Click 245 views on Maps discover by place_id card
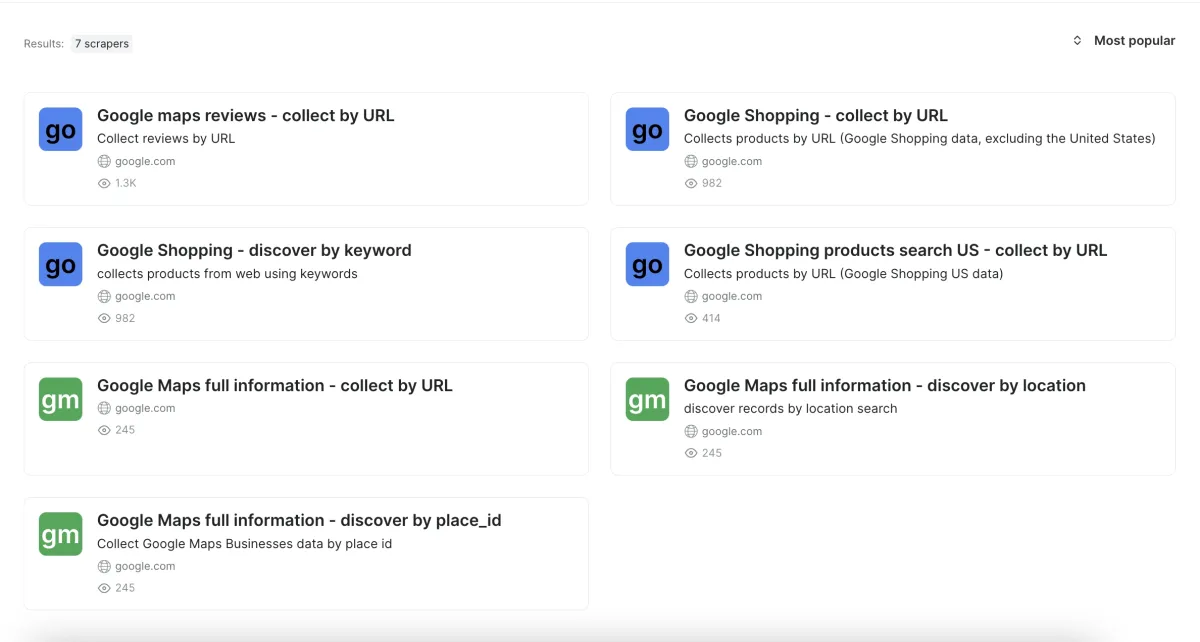Screen dimensions: 1200x642 pyautogui.click(x=125, y=588)
